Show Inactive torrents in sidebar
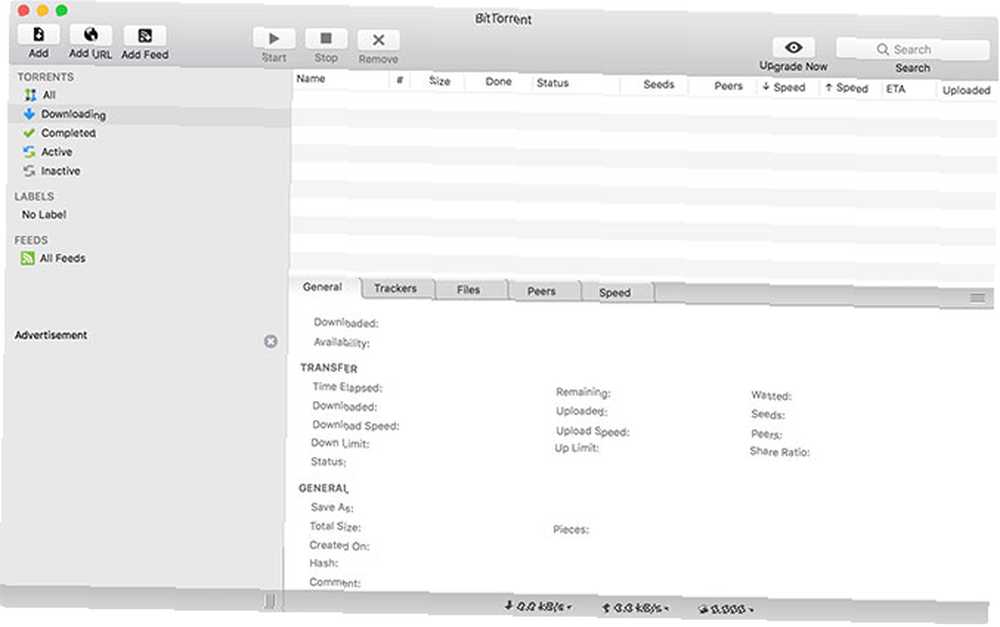 pos(61,171)
